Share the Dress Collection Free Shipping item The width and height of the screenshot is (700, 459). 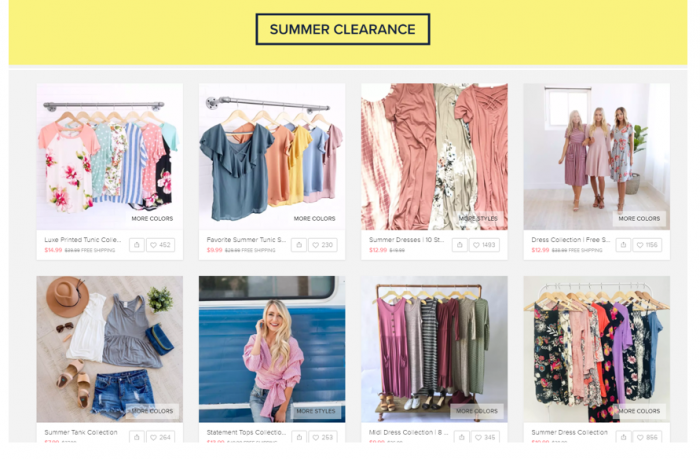623,245
